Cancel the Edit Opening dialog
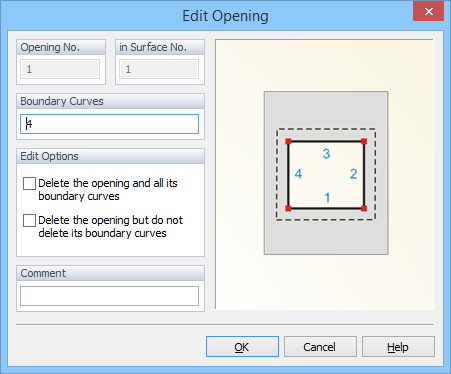This screenshot has width=451, height=374. click(320, 347)
